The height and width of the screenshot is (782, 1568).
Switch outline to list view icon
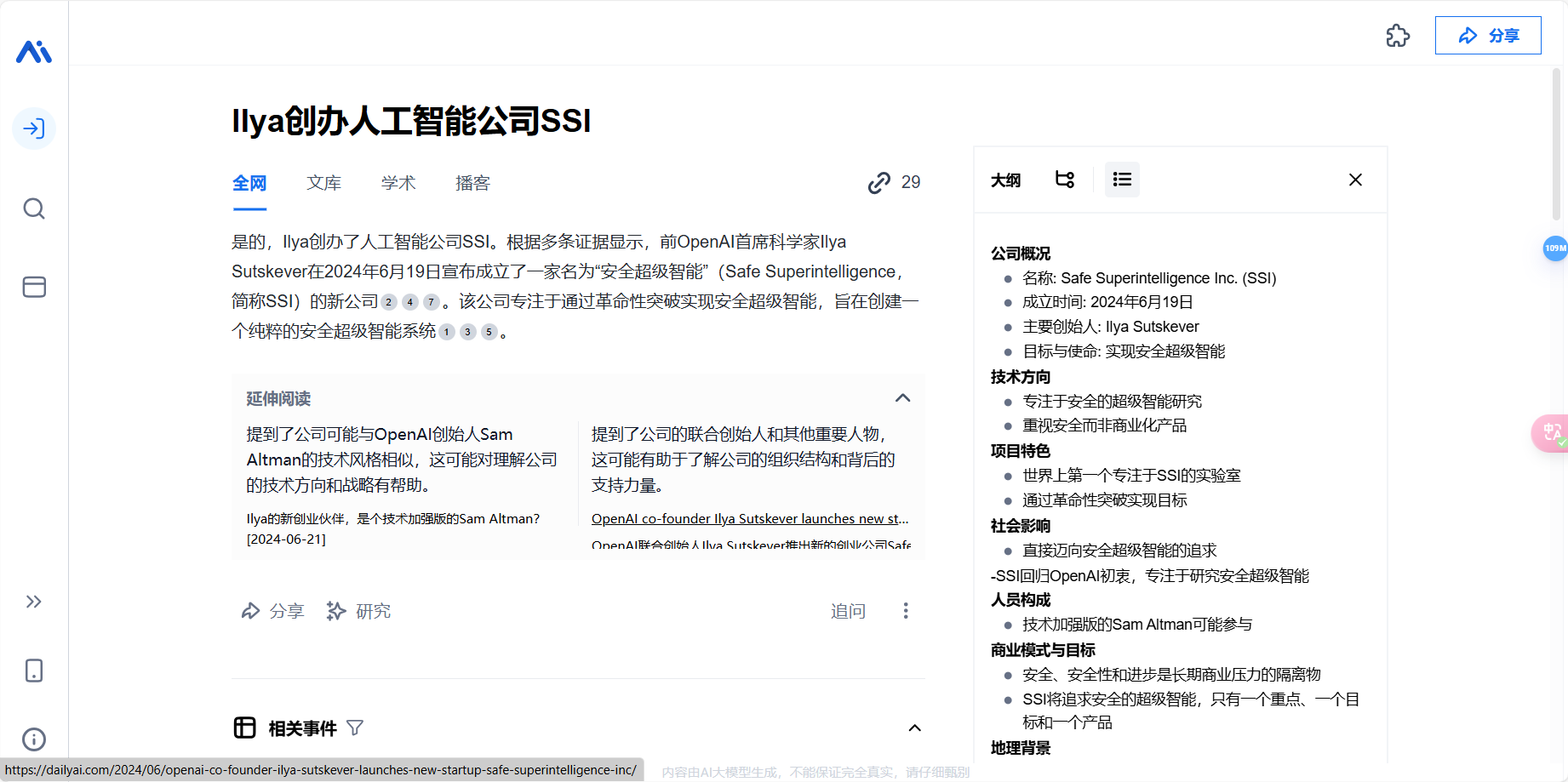pyautogui.click(x=1122, y=180)
